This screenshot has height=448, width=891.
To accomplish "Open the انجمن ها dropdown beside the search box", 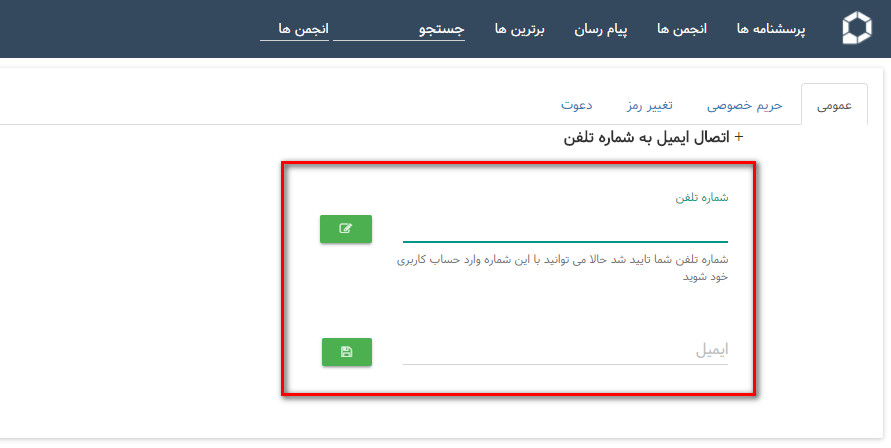I will coord(294,29).
